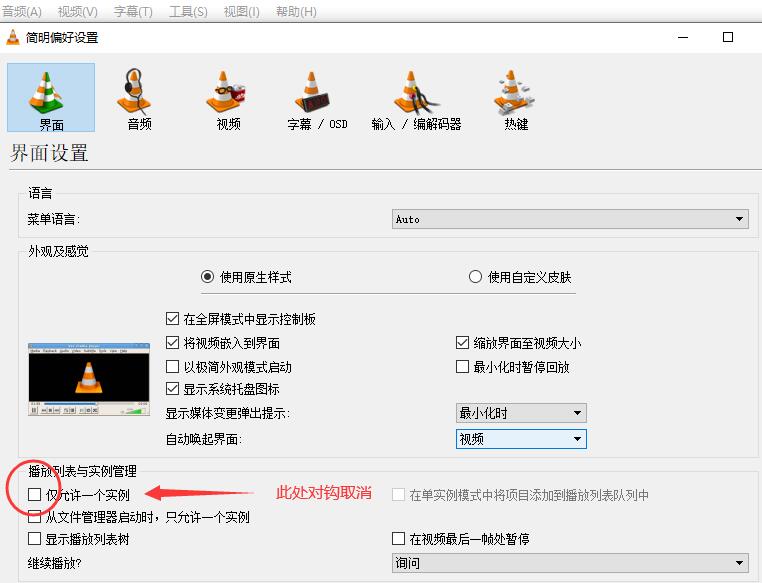The image size is (762, 583).
Task: Open the 音频(A) menu
Action: click(22, 12)
